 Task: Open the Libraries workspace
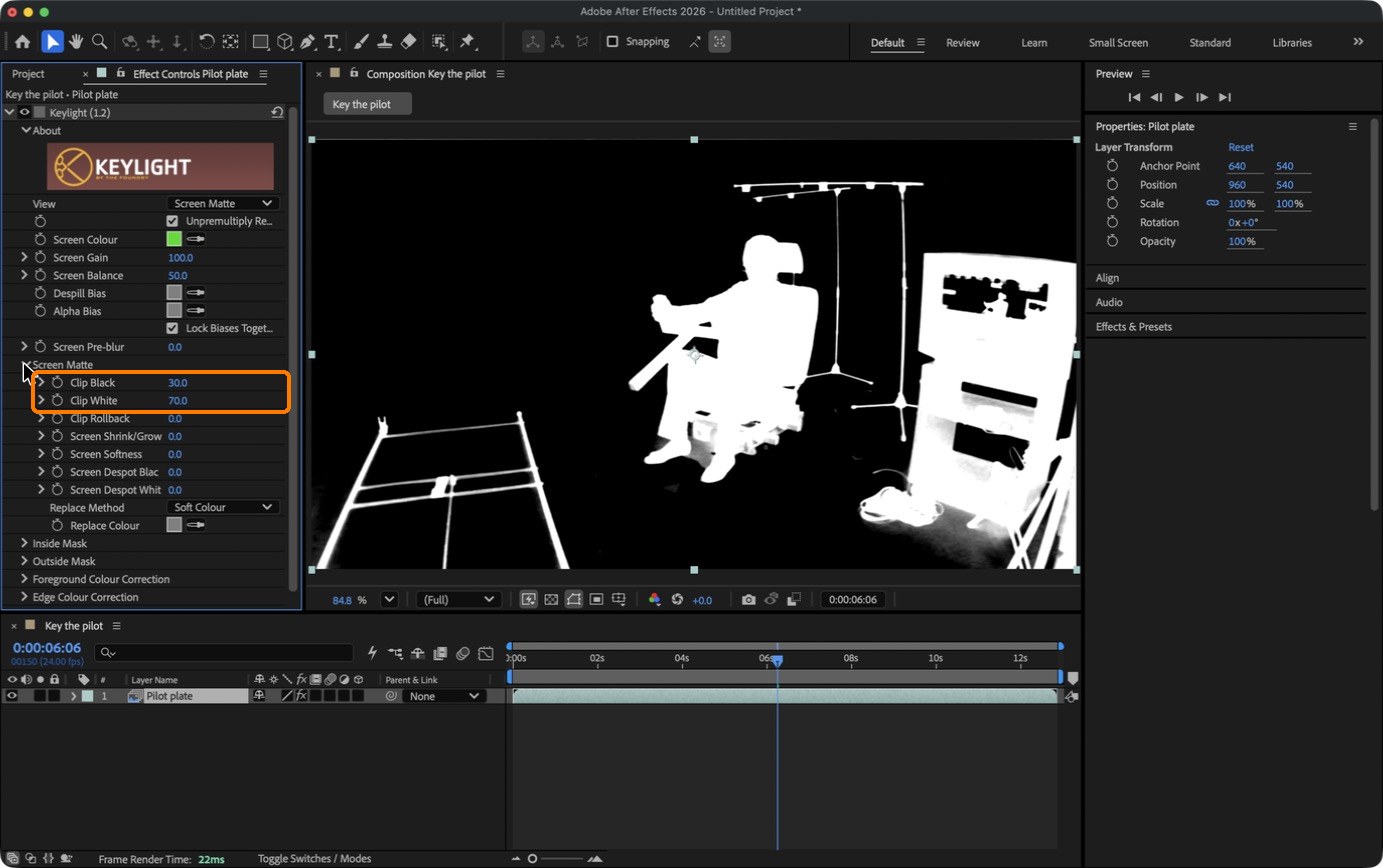click(1292, 43)
